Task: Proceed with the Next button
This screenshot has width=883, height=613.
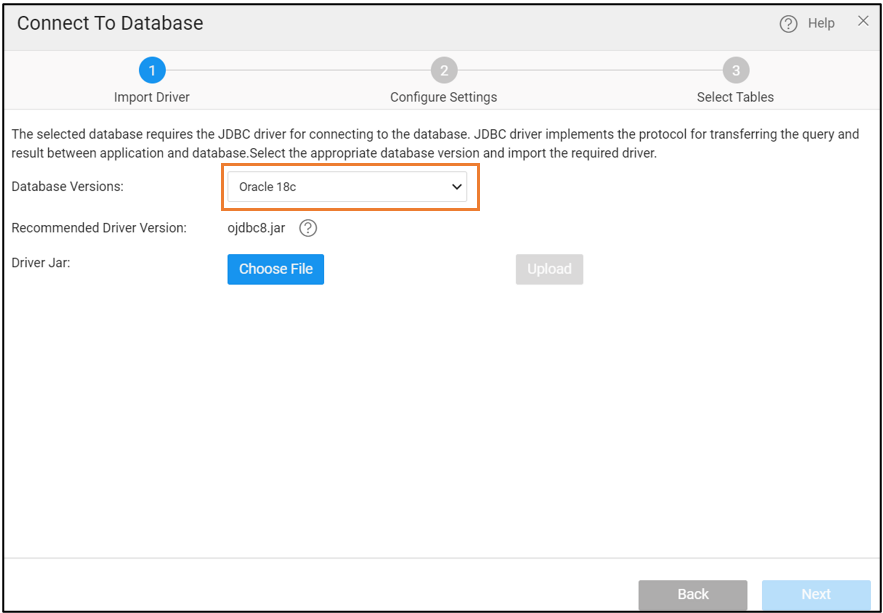Action: [815, 594]
